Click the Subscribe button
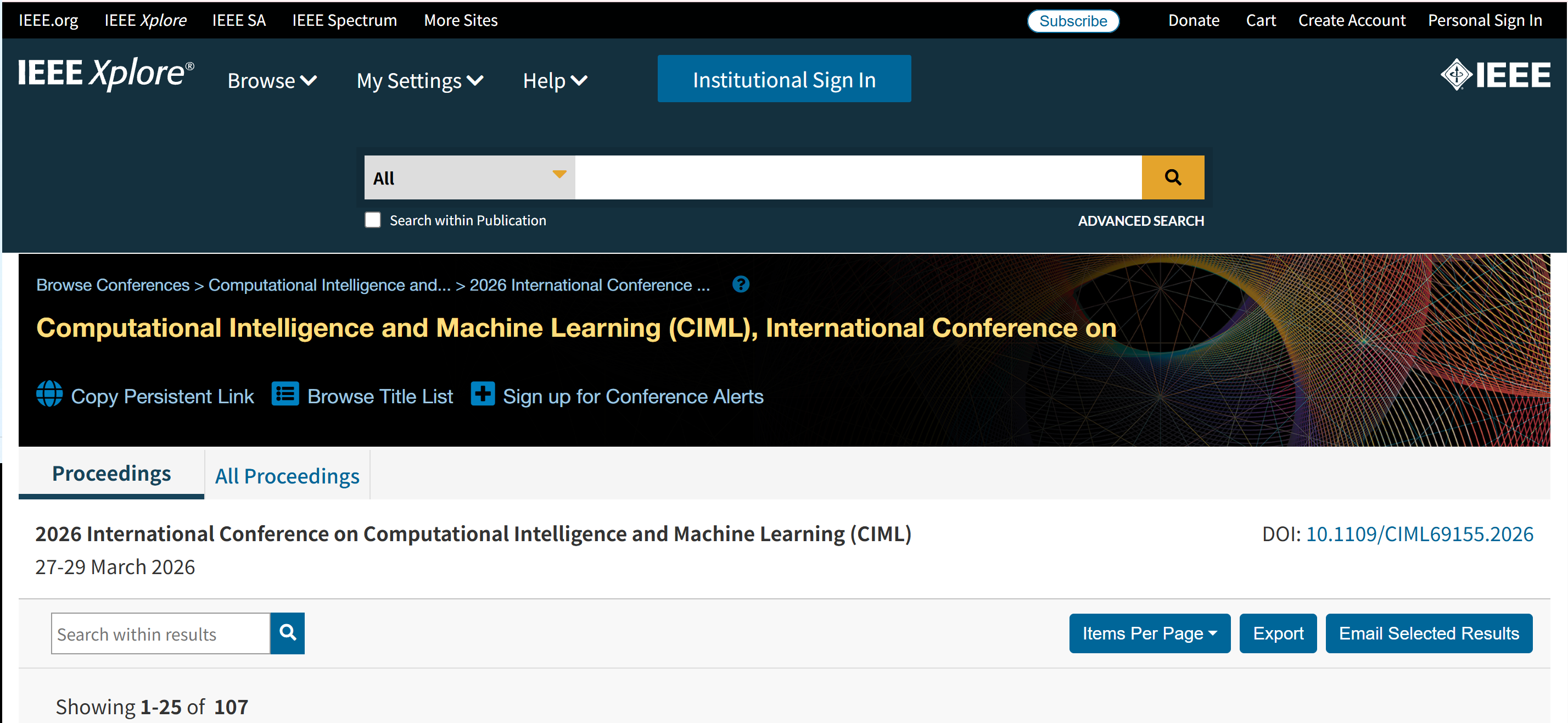 (x=1073, y=21)
